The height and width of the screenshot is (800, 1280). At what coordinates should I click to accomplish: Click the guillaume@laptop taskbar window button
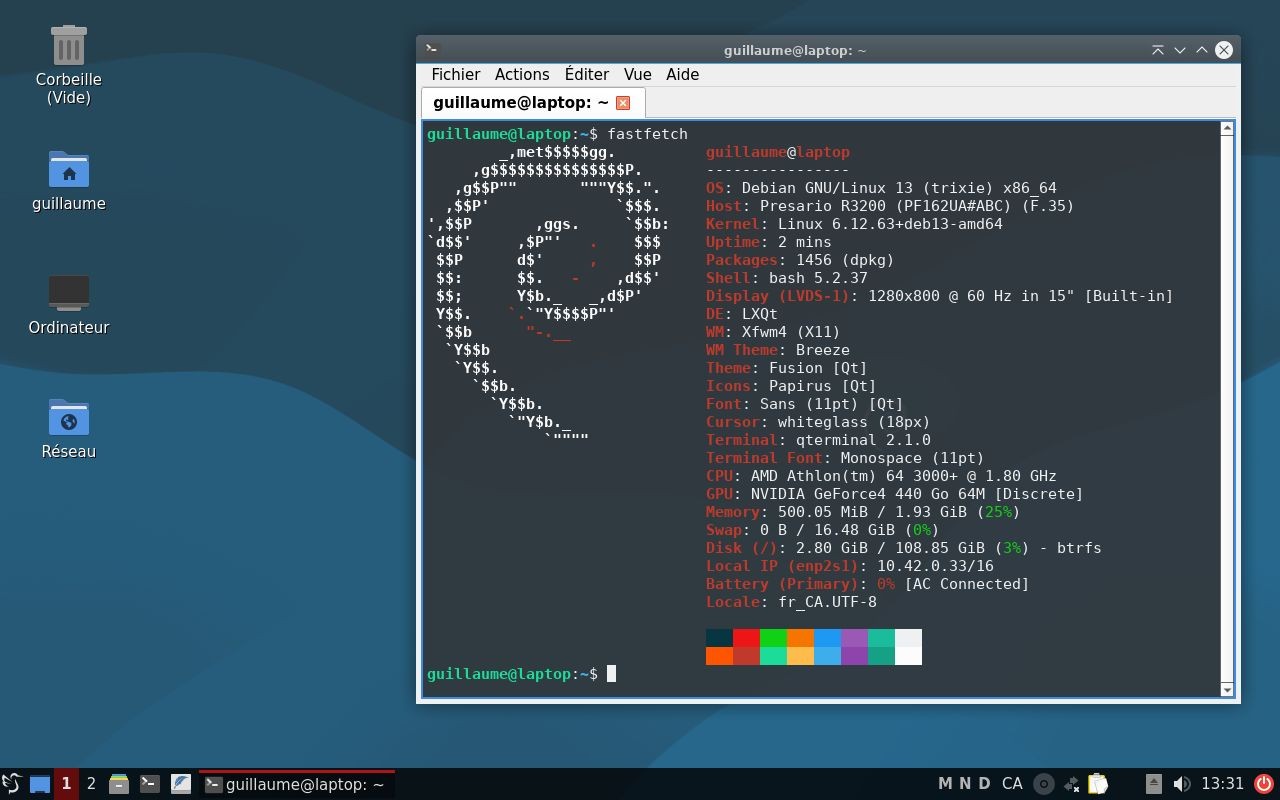pyautogui.click(x=296, y=785)
